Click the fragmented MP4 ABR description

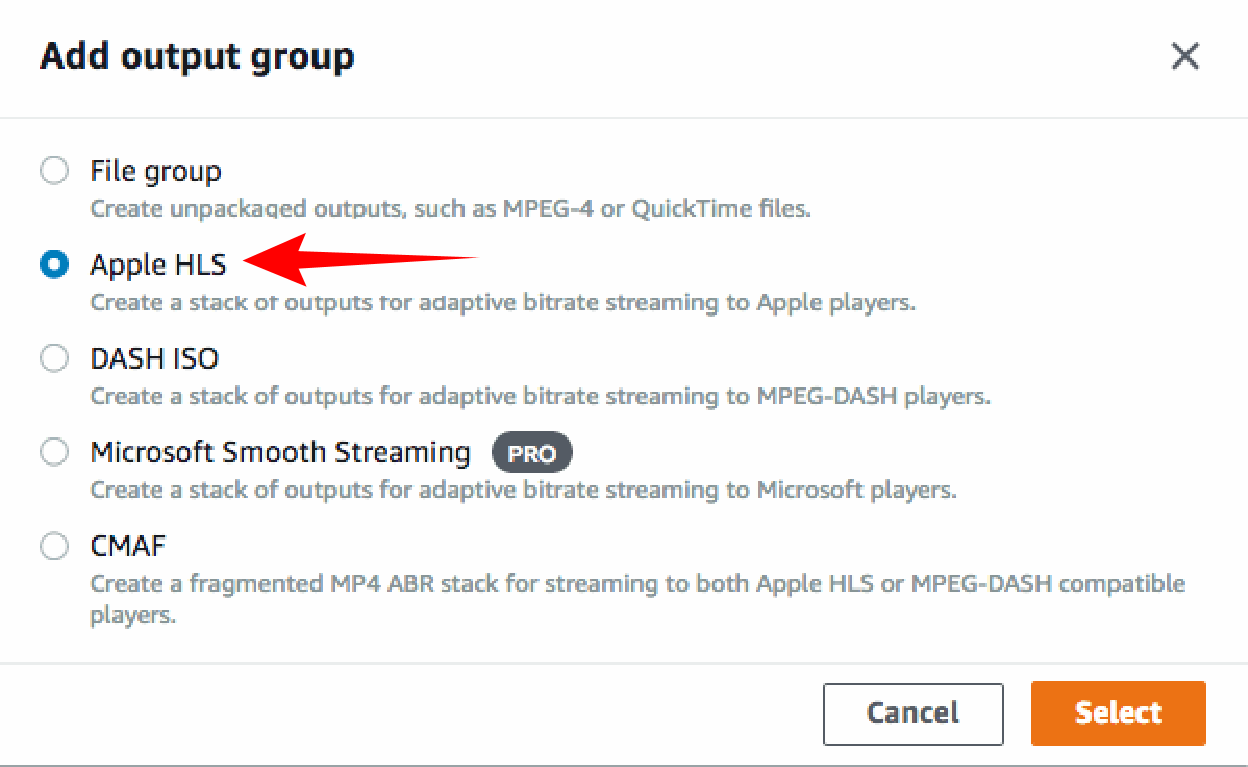pyautogui.click(x=637, y=599)
